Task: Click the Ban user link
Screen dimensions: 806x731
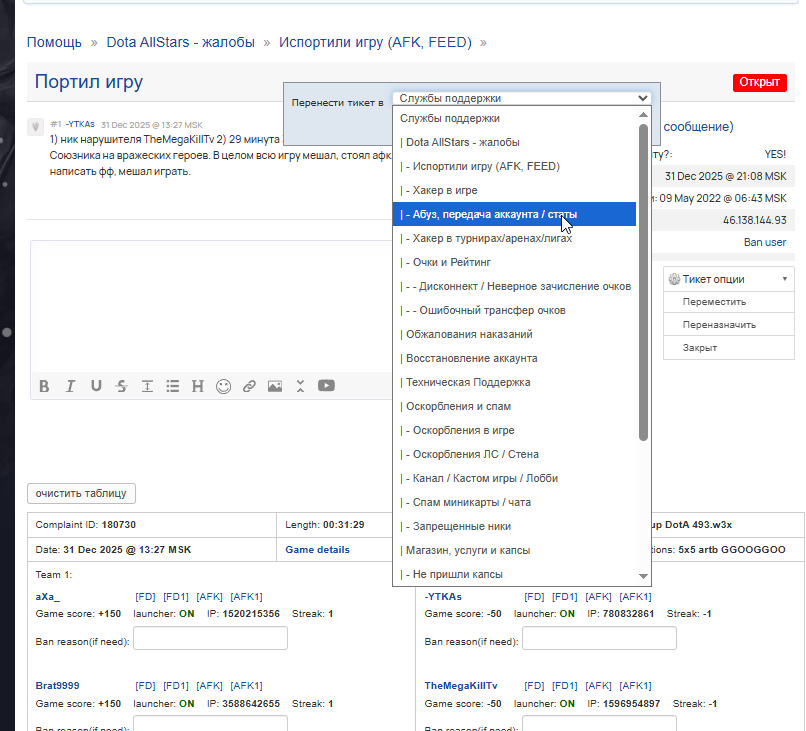Action: [765, 242]
